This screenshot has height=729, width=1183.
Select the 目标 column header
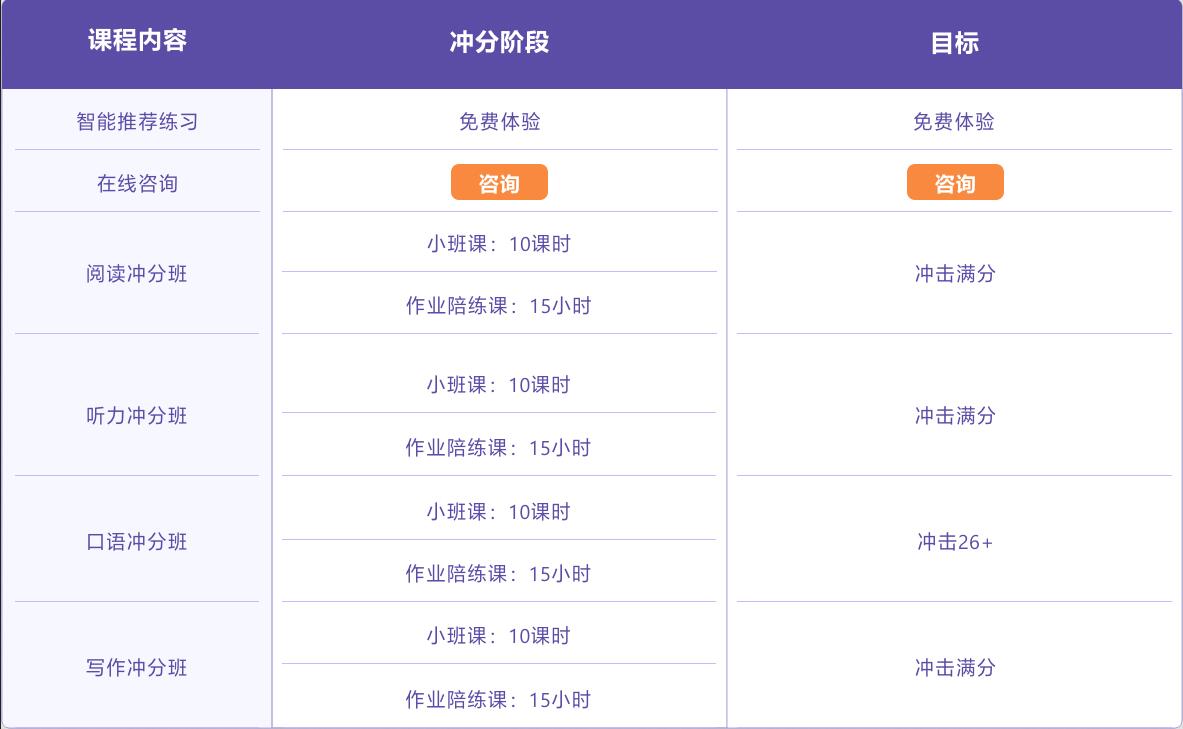[x=955, y=43]
